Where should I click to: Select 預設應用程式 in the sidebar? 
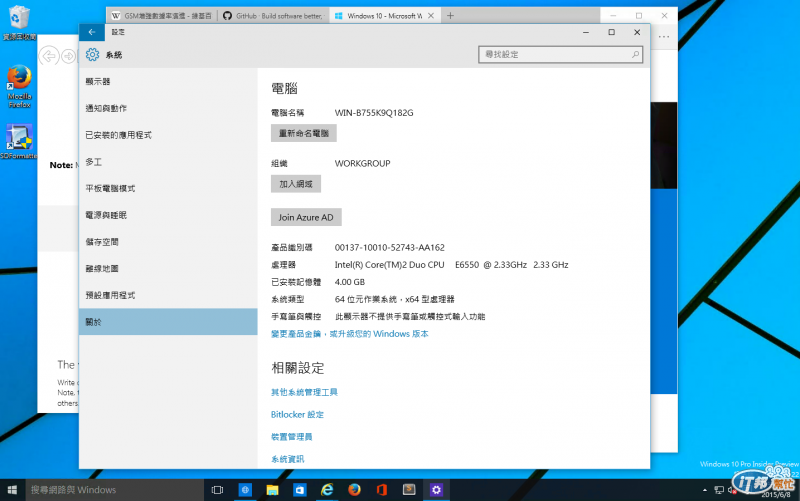[x=168, y=295]
